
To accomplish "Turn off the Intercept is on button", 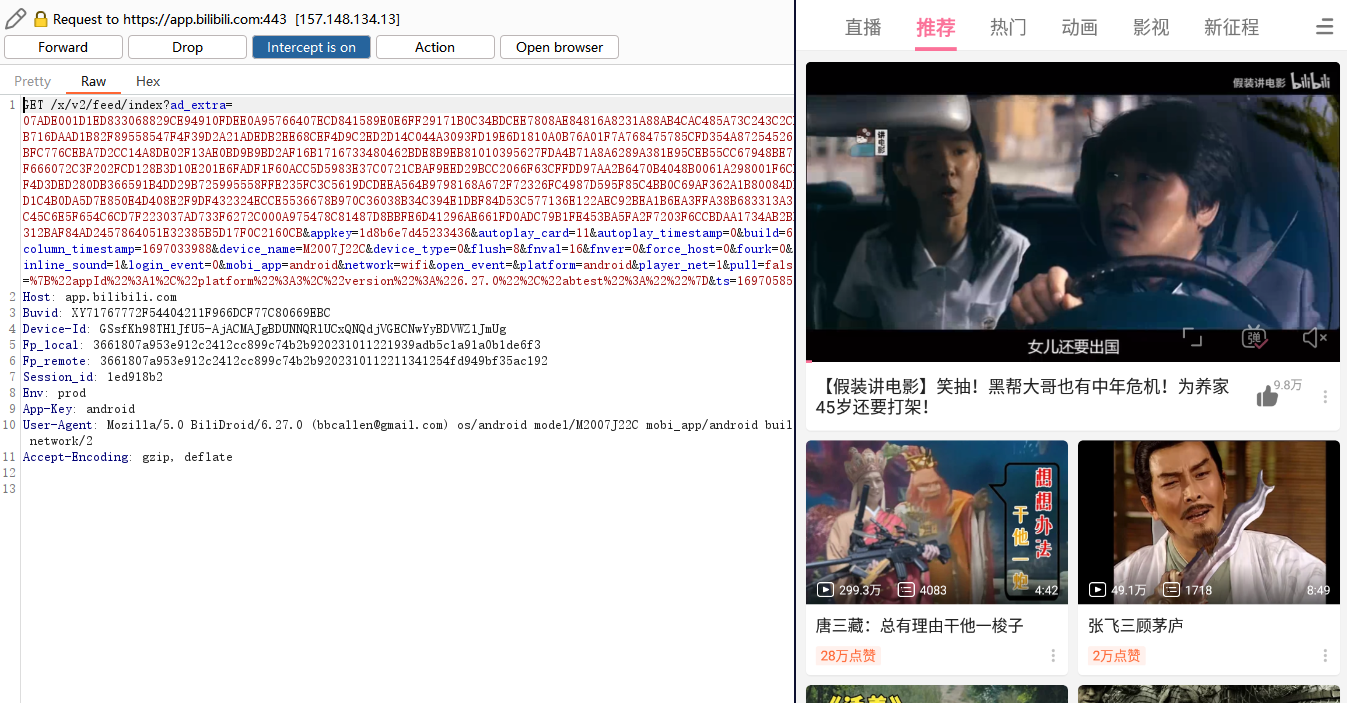I will click(311, 47).
